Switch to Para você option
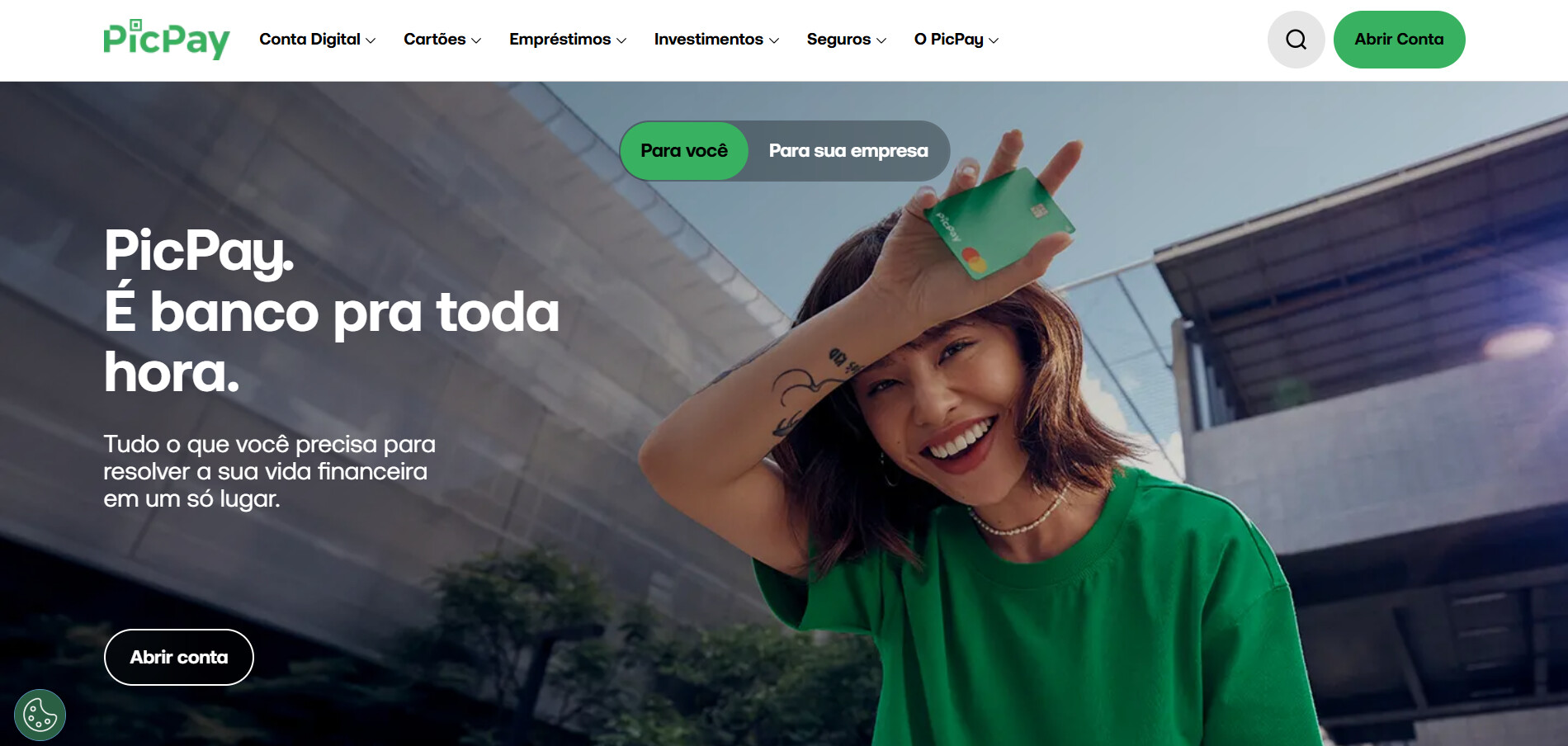 pos(684,151)
